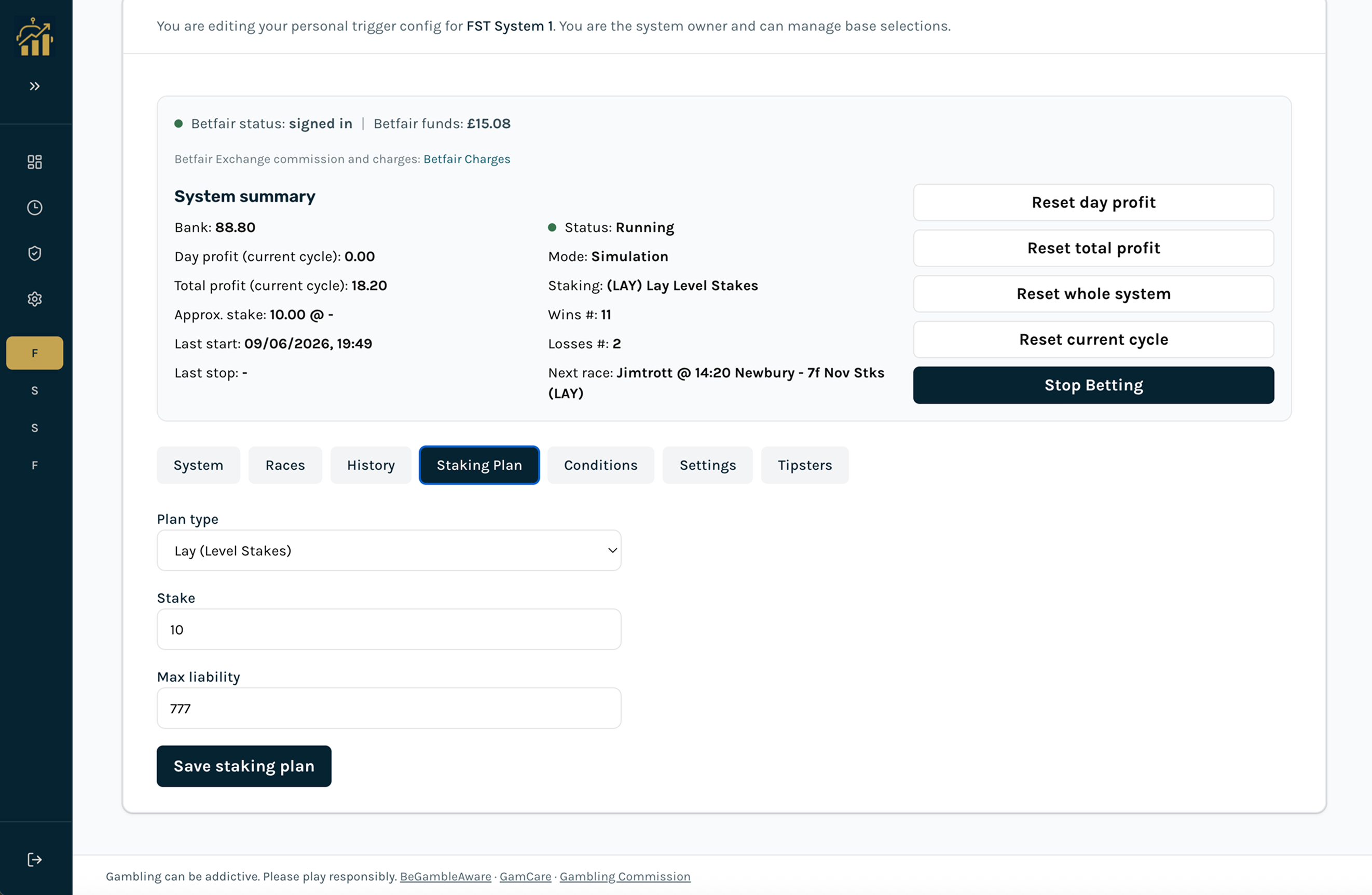Click the logout icon at sidebar bottom

coord(35,859)
